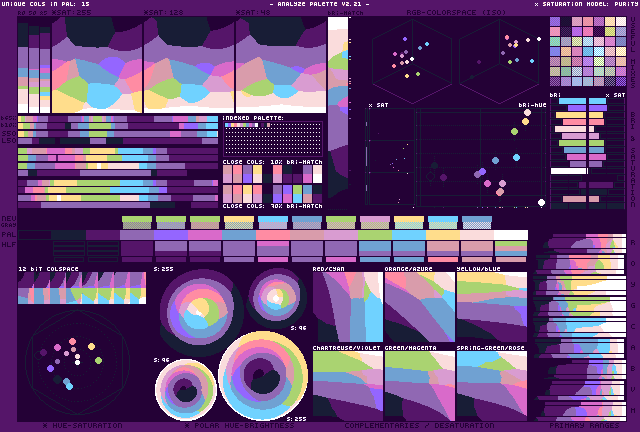Click the 'CLOSE COLS: 70% BRI-MATCH' caption
Image resolution: width=640 pixels, height=432 pixels.
[x=273, y=206]
